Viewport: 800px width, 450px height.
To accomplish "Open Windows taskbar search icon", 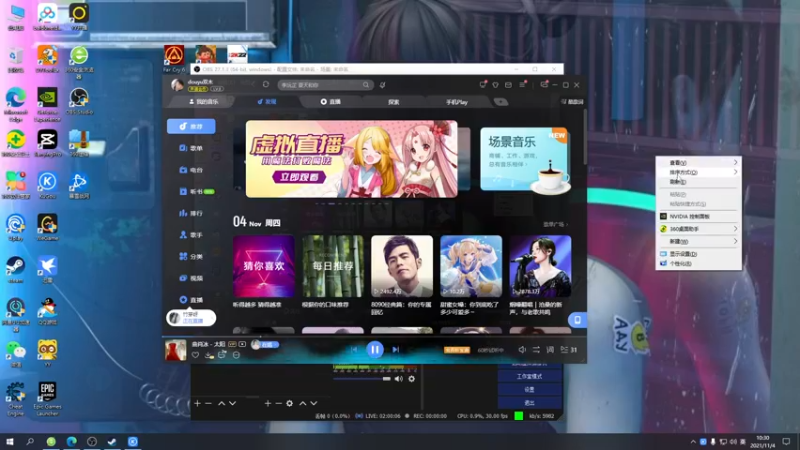I will pos(30,442).
